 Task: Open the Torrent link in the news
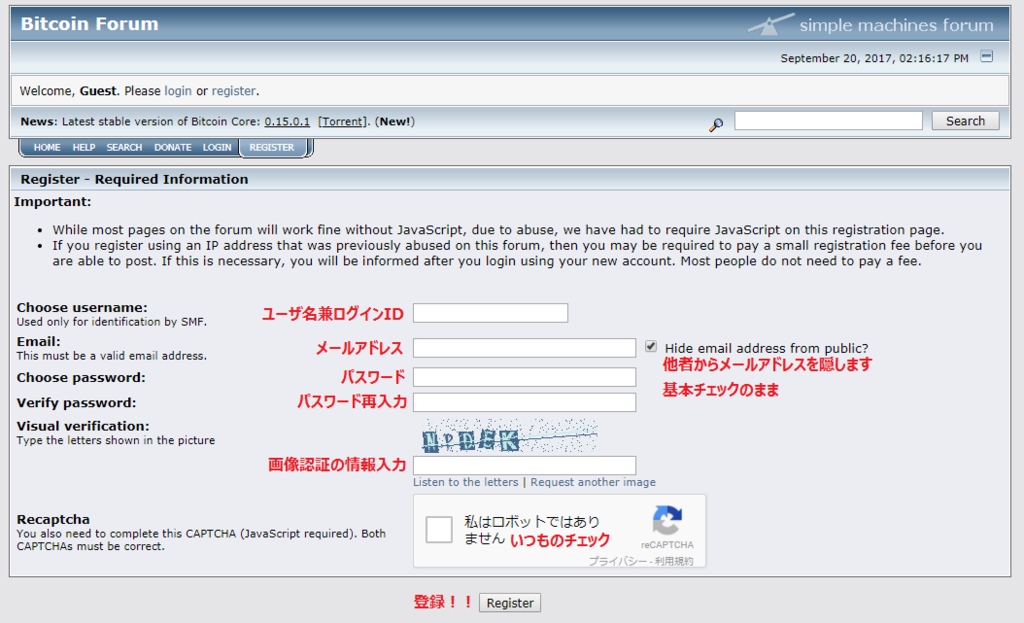(344, 121)
